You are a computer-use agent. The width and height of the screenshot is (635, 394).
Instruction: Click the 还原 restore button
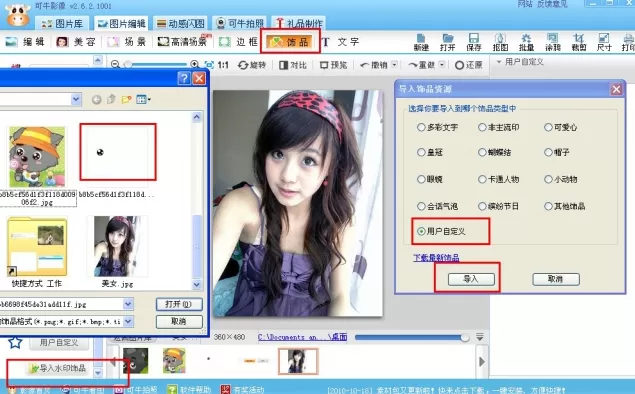[469, 65]
